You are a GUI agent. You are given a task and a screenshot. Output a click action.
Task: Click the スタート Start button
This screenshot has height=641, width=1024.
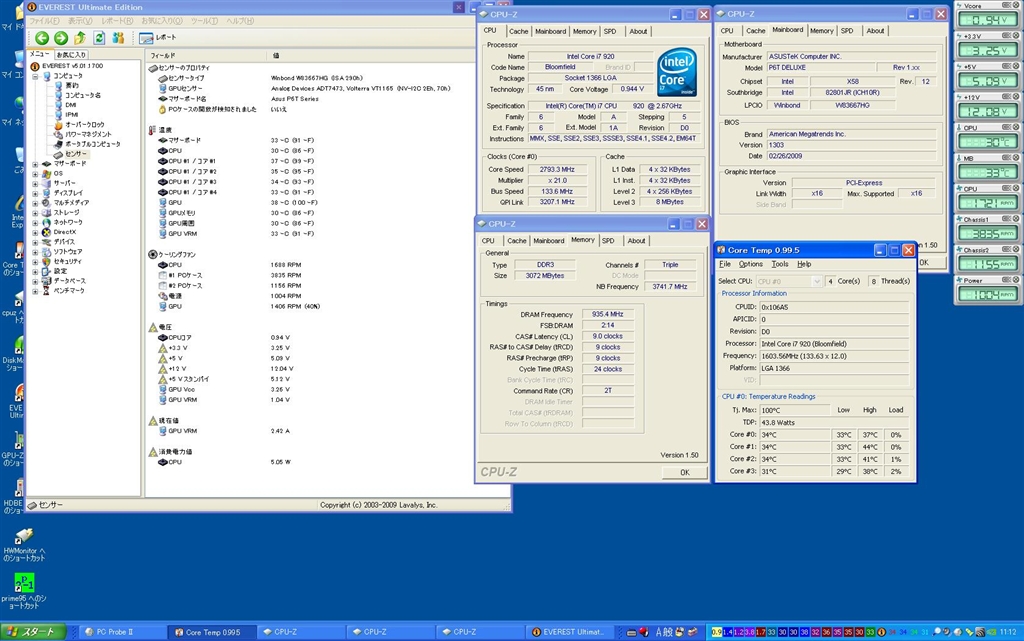coord(34,632)
